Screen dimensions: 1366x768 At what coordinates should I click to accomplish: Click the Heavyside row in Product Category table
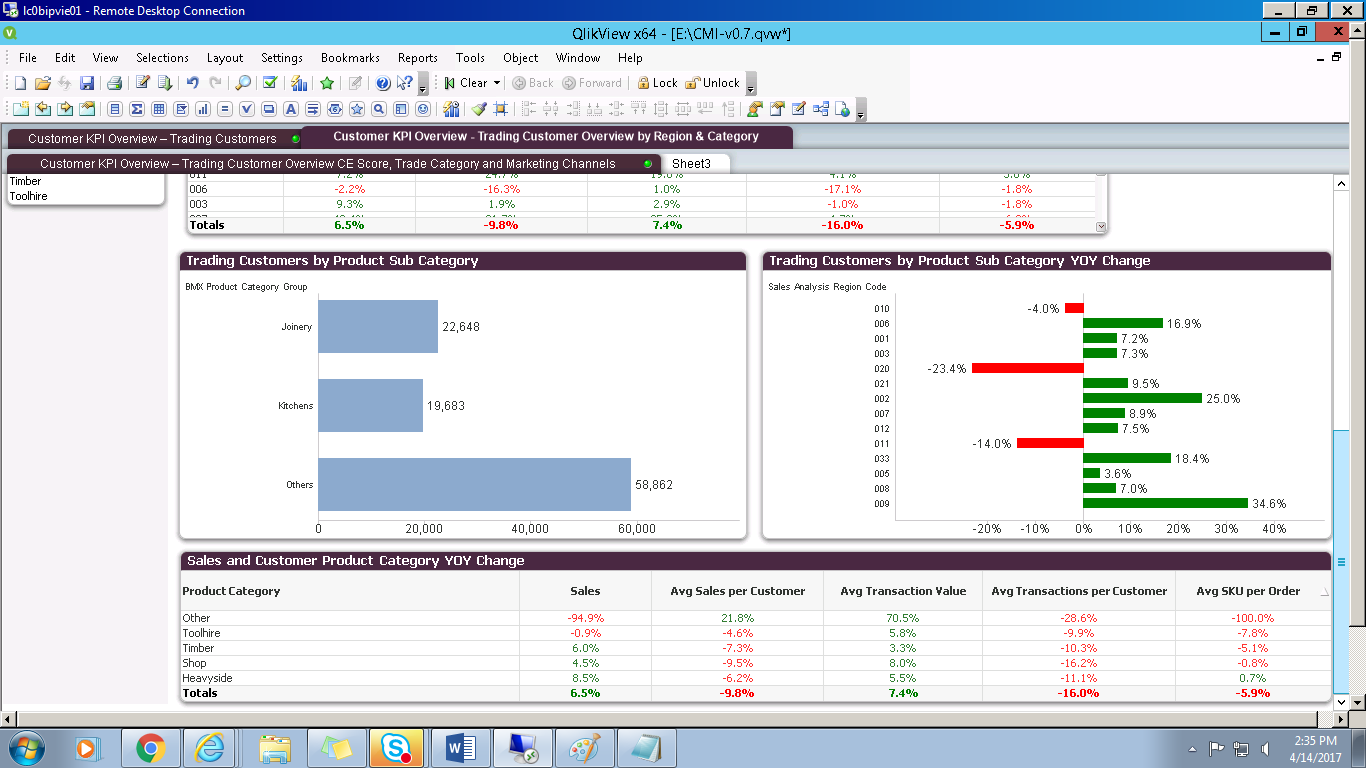755,678
